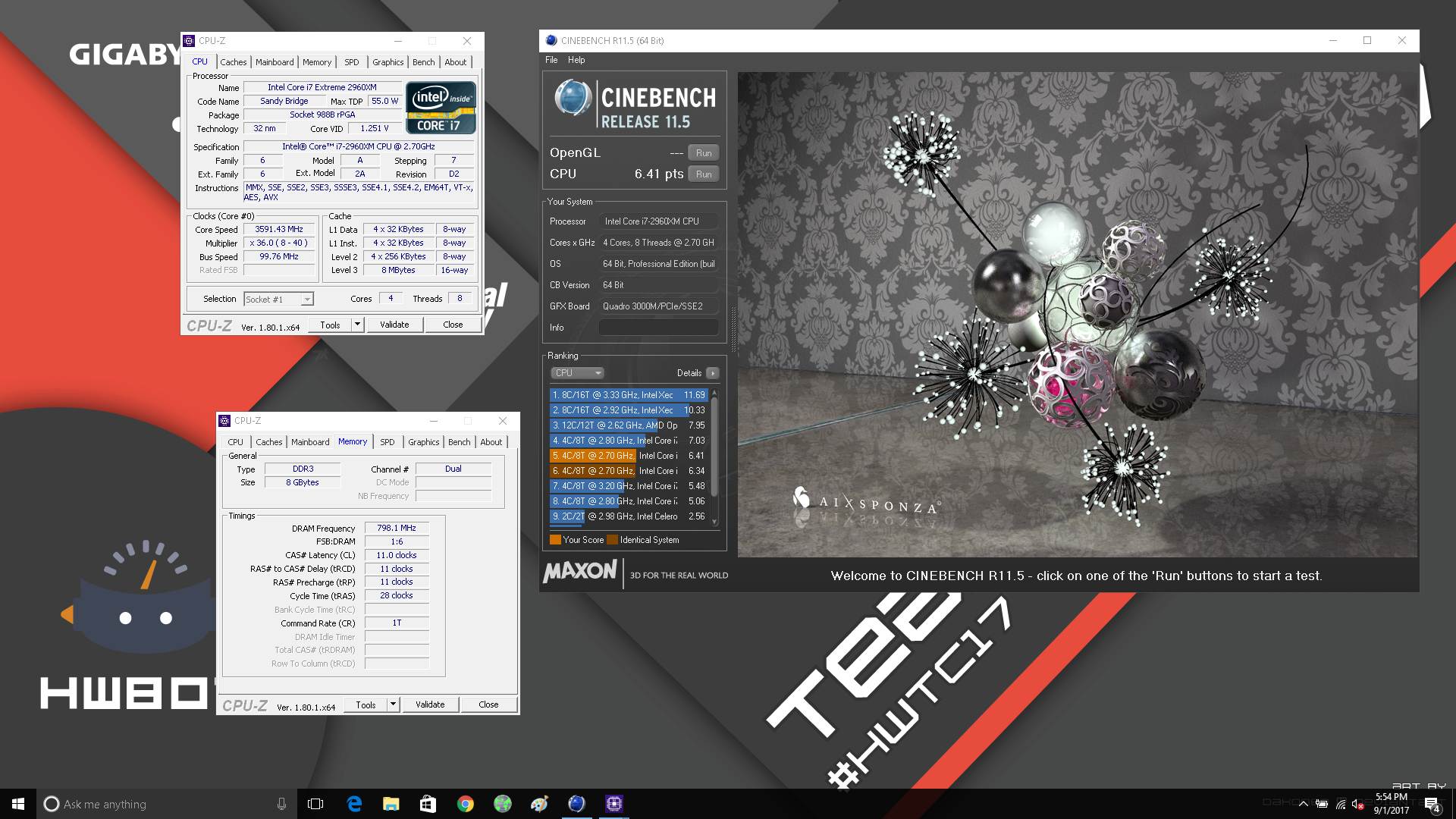This screenshot has width=1456, height=819.
Task: Click the Info input field in Cinebench
Action: [658, 328]
